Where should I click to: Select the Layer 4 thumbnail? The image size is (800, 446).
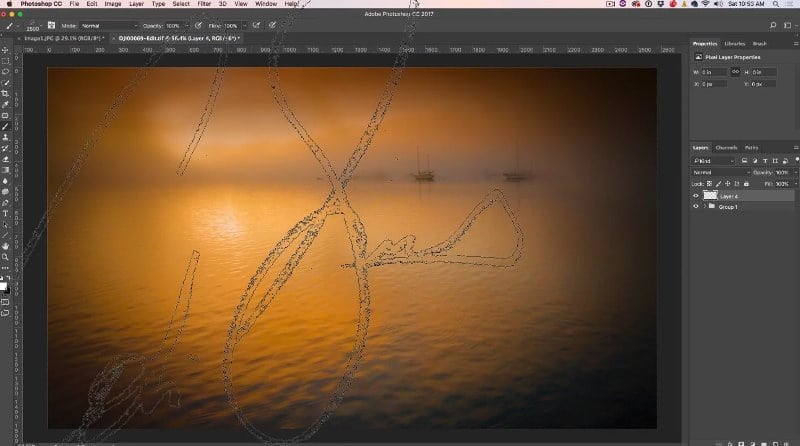710,195
